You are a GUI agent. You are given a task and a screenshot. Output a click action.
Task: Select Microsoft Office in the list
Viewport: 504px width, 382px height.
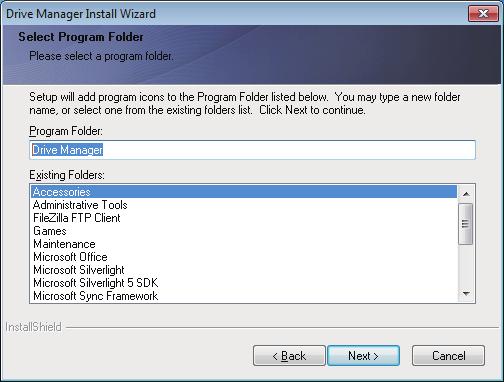[244, 257]
